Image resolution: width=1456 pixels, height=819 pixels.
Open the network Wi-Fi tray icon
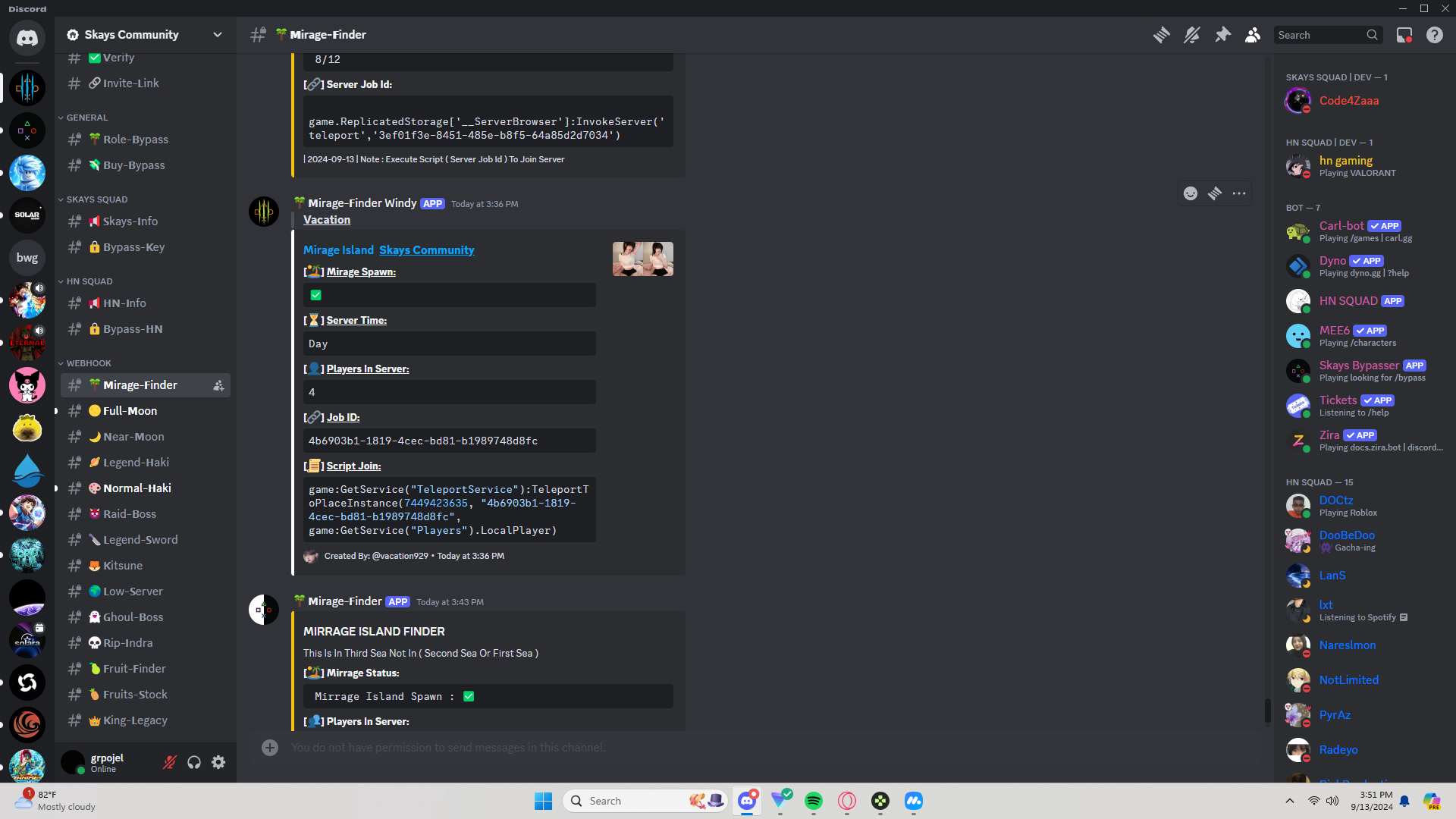tap(1313, 801)
